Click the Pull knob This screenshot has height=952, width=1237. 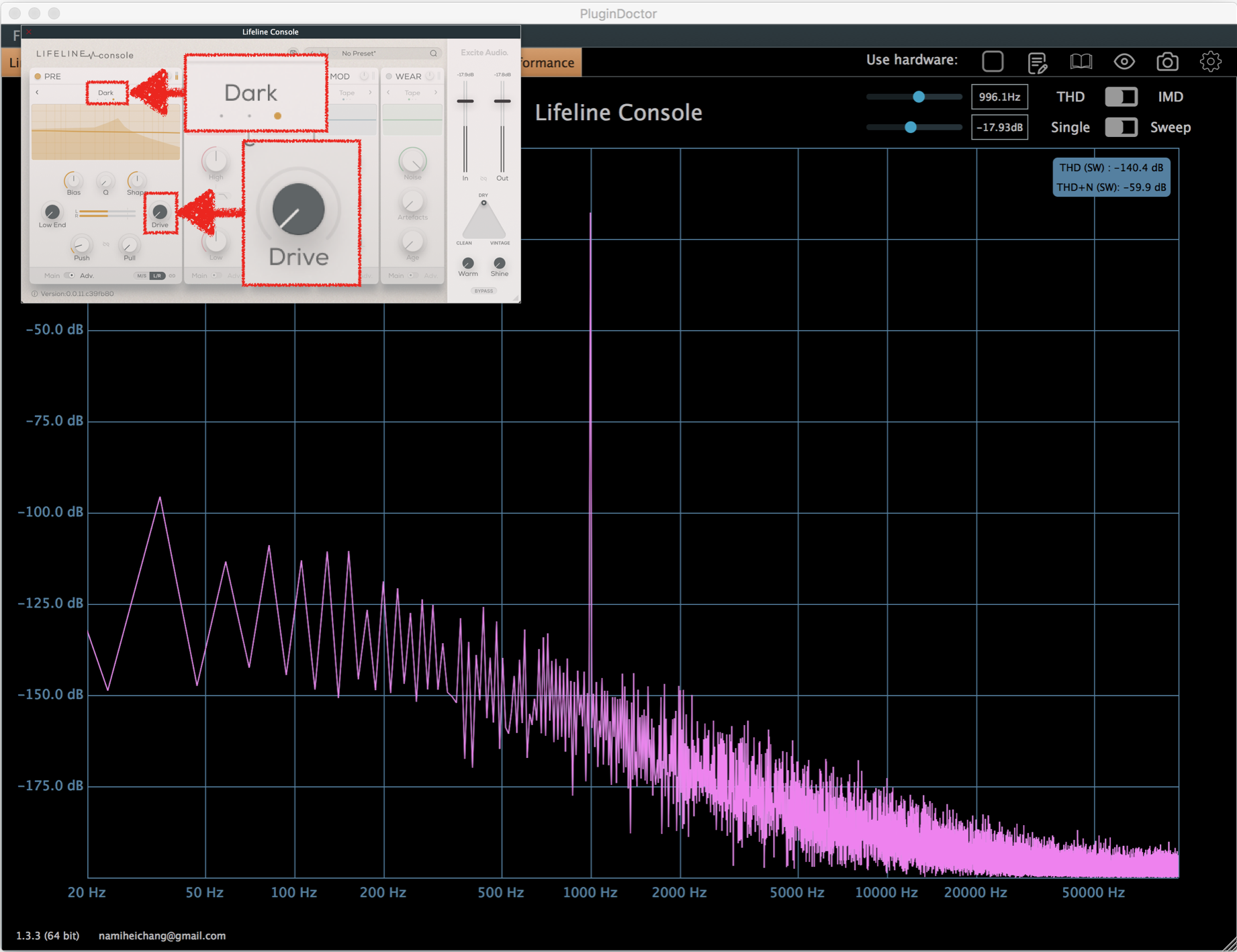[129, 245]
